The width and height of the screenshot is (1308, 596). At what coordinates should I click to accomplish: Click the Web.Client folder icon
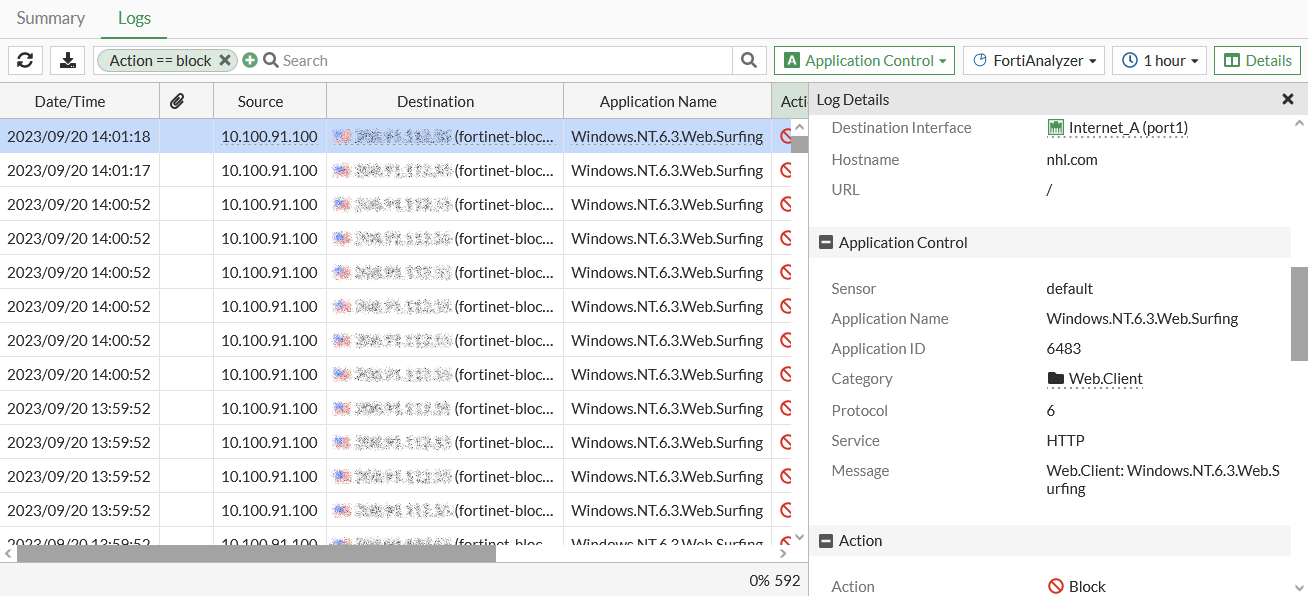point(1058,379)
